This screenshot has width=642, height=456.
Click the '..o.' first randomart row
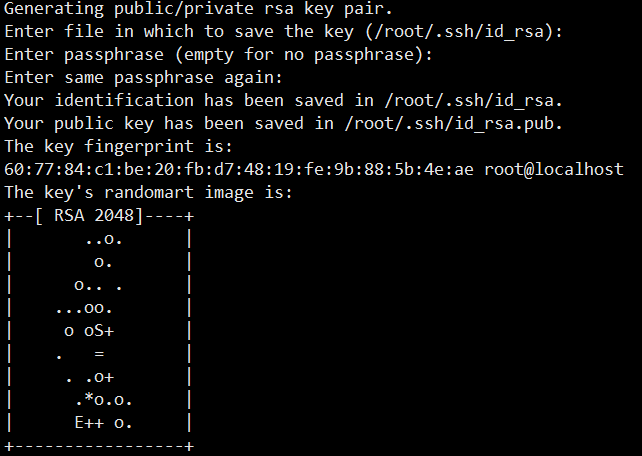tap(104, 239)
